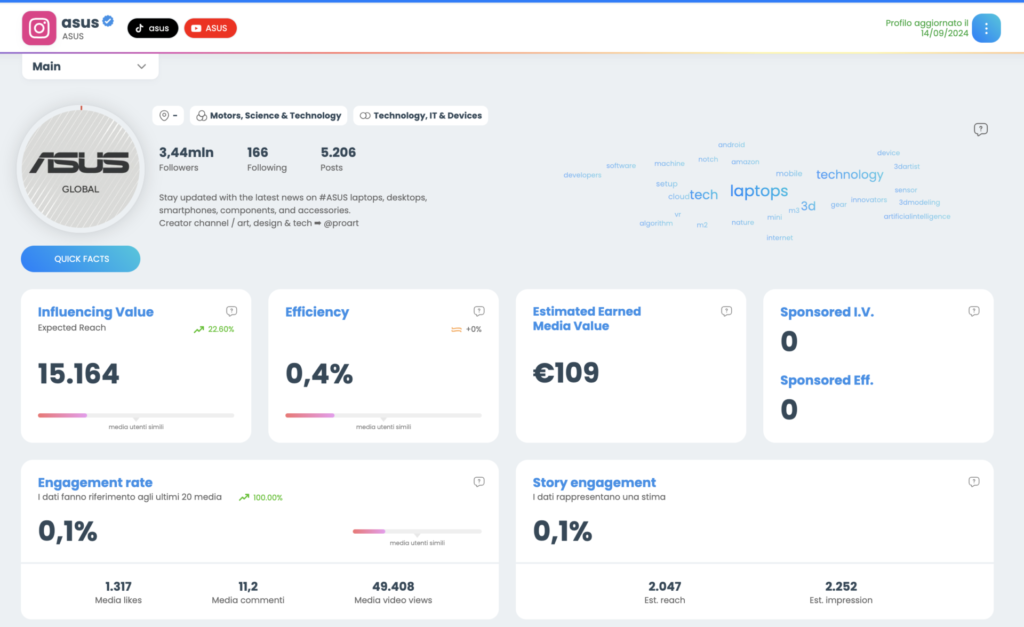The image size is (1024, 627).
Task: Click the 2.047 Est. reach stat
Action: pos(665,592)
